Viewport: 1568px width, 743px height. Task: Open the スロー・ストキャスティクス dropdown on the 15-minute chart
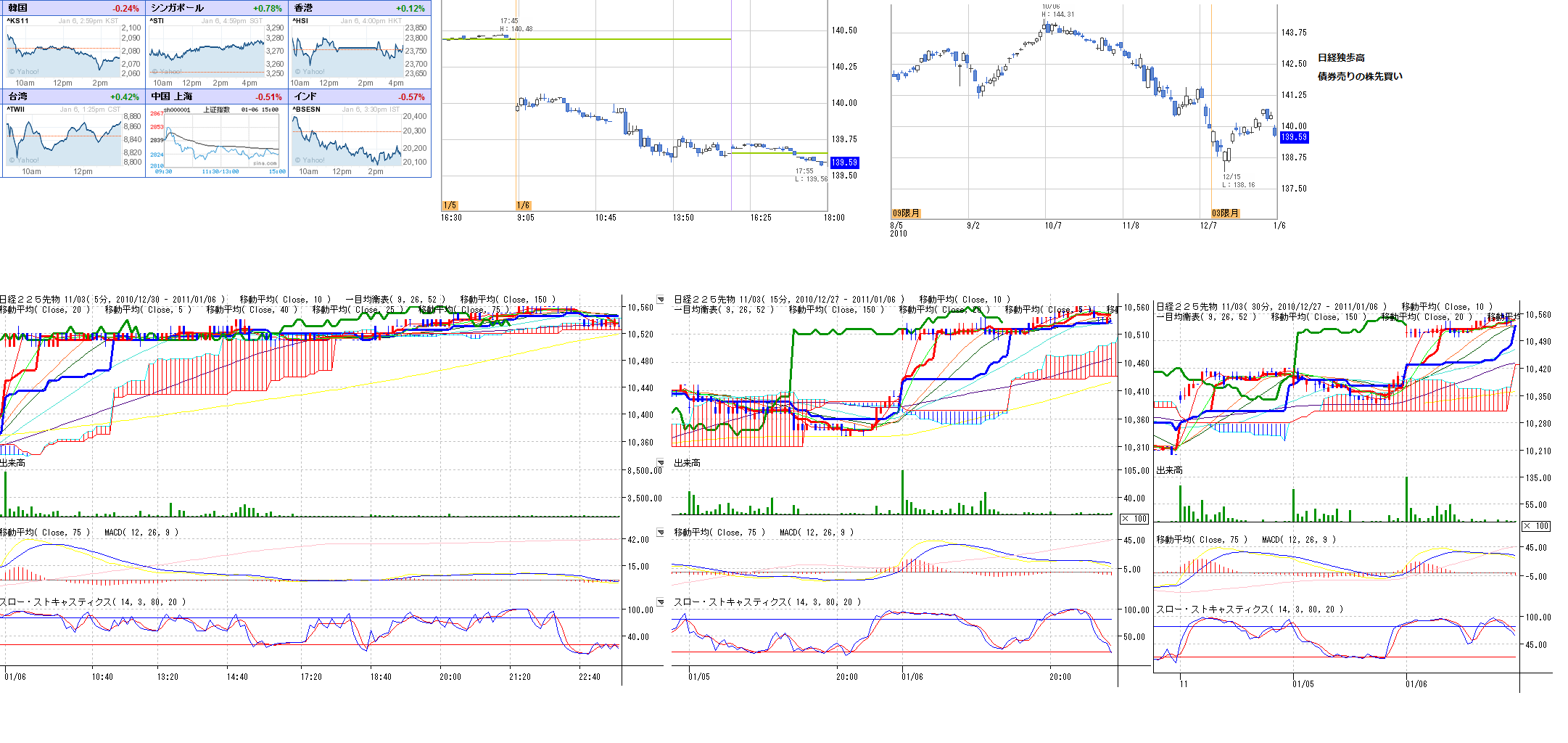click(661, 602)
